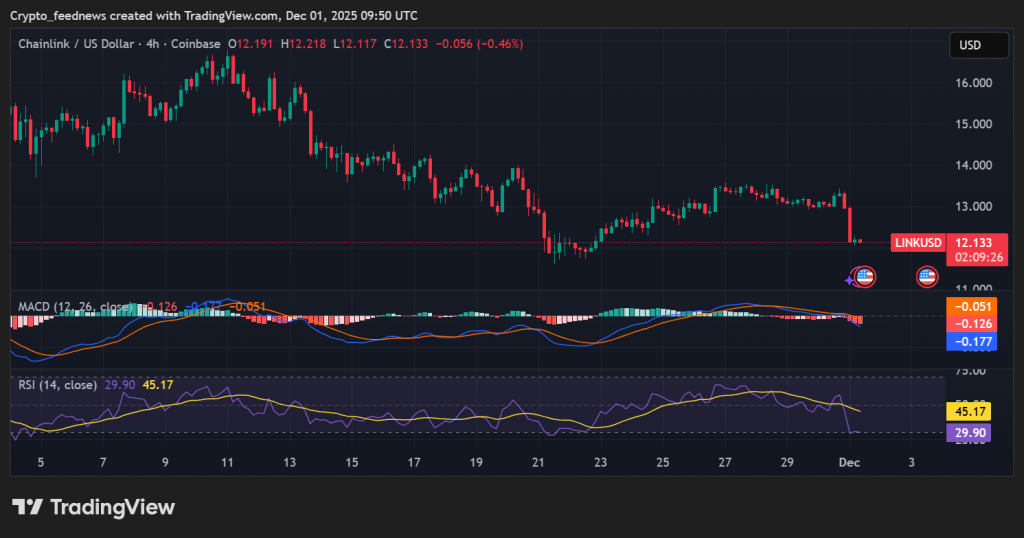The height and width of the screenshot is (538, 1024).
Task: Click the red −0.126 MACD axis tag
Action: pos(972,324)
